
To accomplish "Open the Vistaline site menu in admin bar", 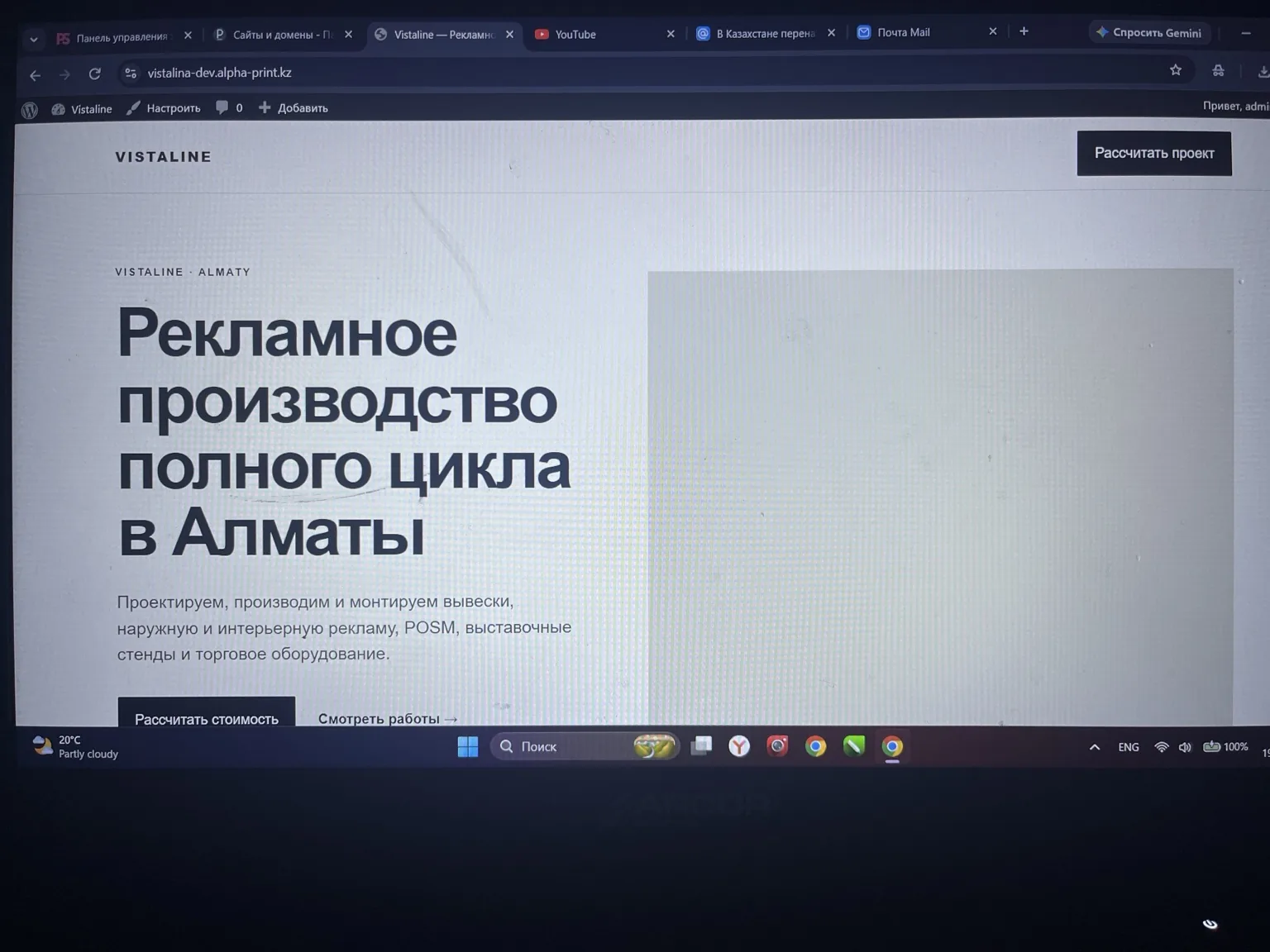I will (x=82, y=109).
